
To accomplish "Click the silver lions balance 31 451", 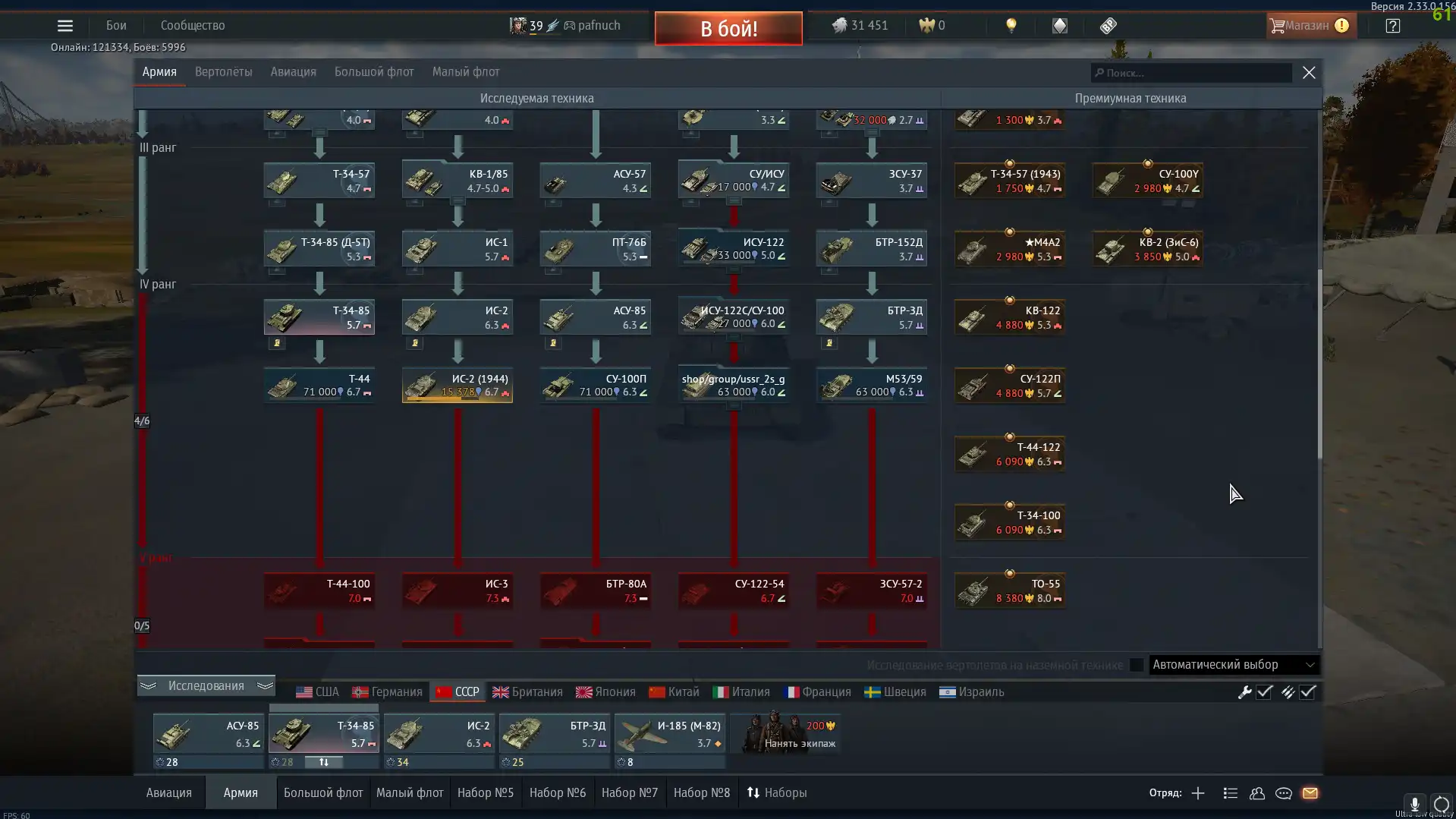I will coord(860,25).
